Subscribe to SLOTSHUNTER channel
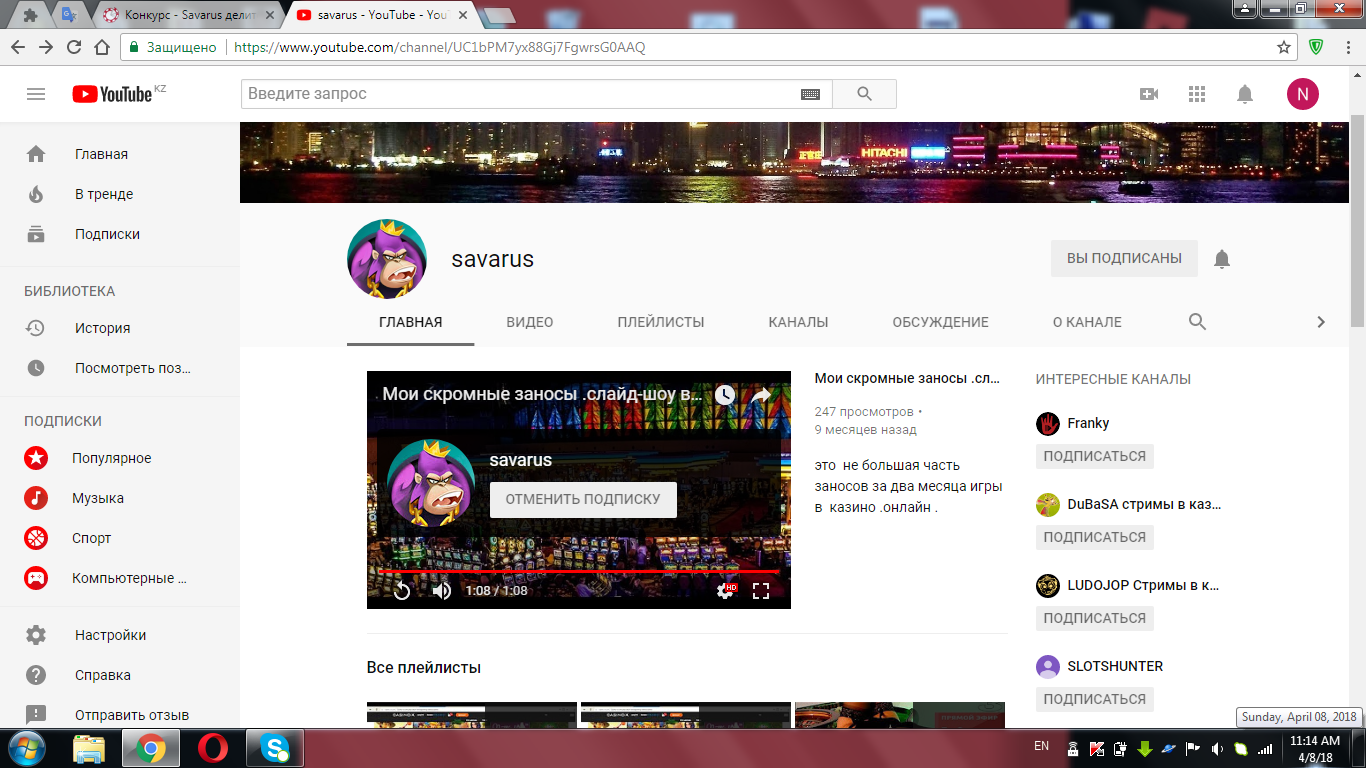 tap(1094, 699)
